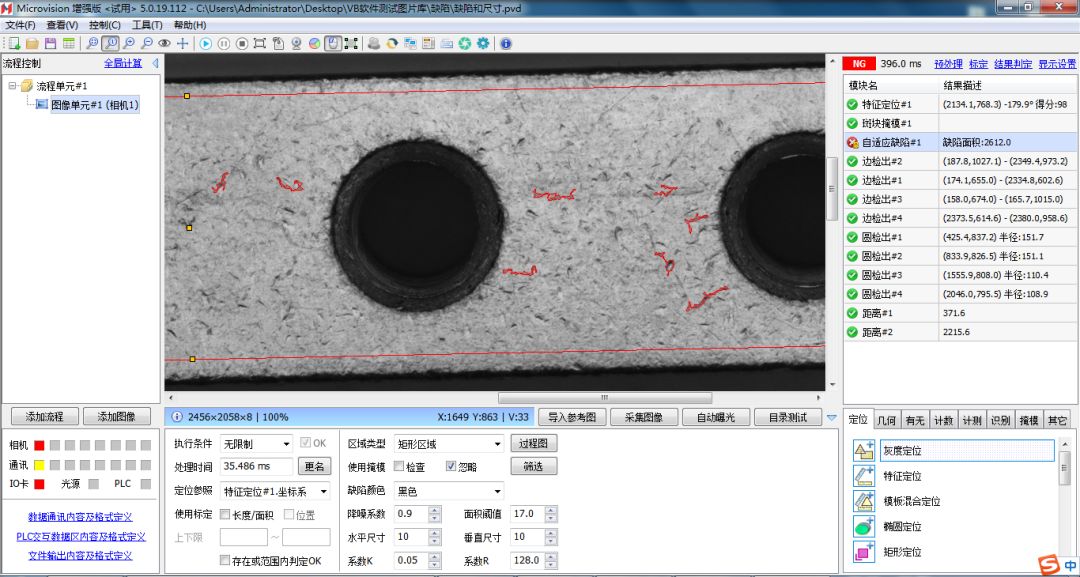
Task: Click the green 椭圆定位 tool icon
Action: click(x=864, y=527)
